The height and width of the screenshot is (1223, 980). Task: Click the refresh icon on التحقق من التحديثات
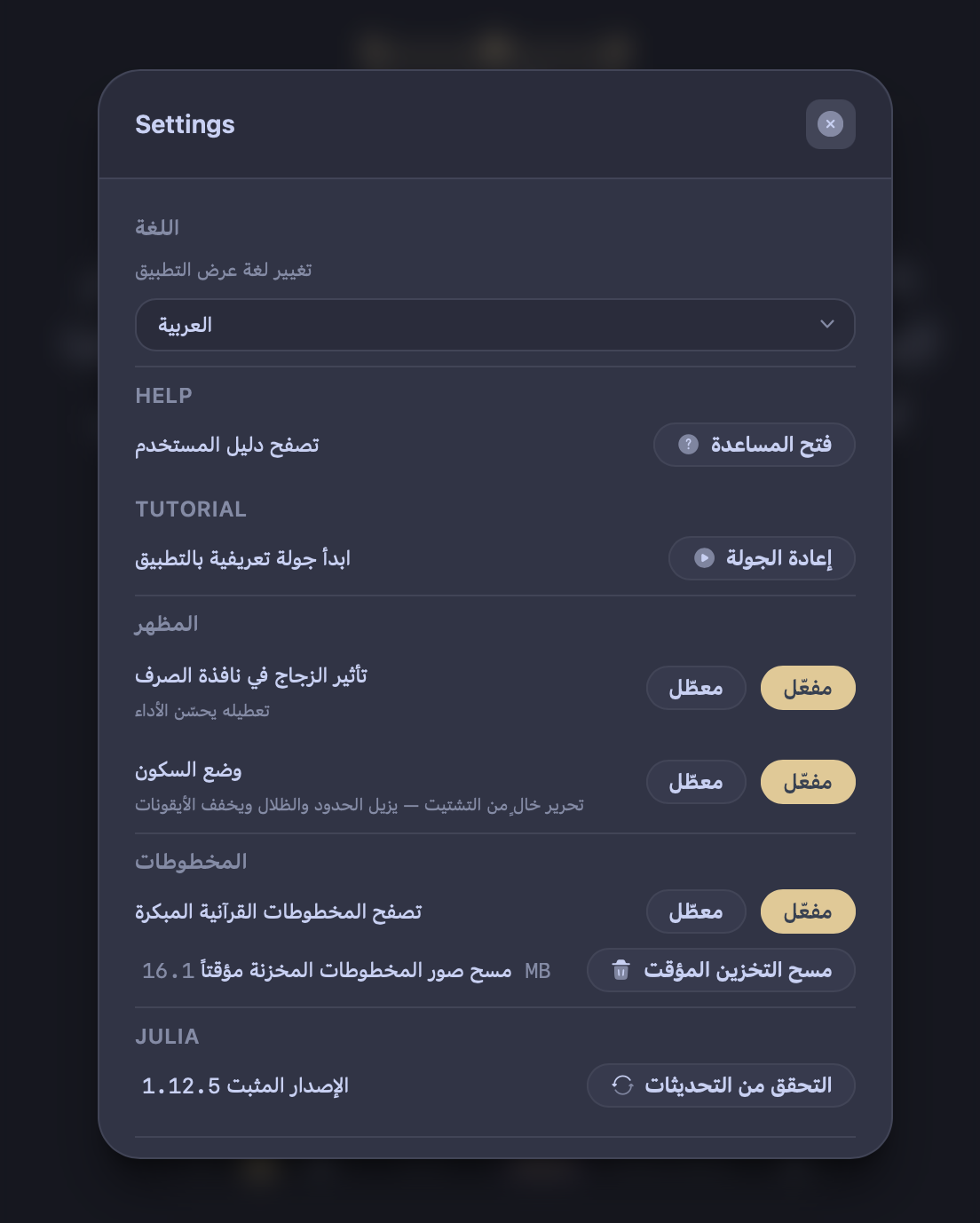[621, 1085]
